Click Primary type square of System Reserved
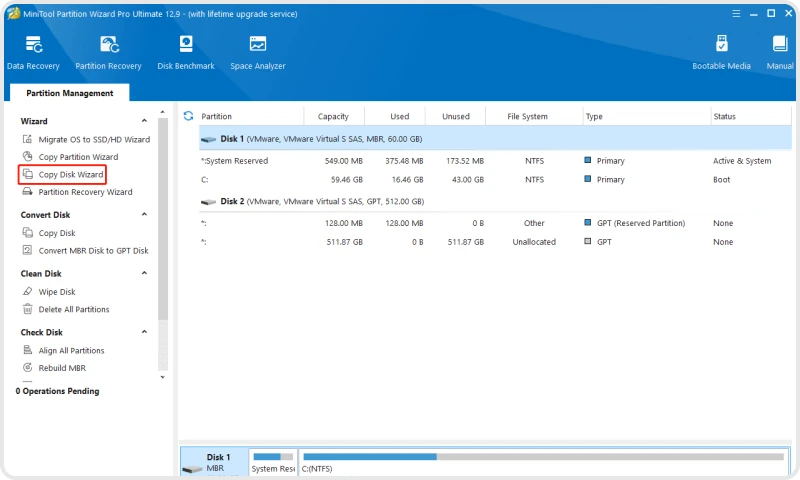This screenshot has height=480, width=800. click(588, 160)
